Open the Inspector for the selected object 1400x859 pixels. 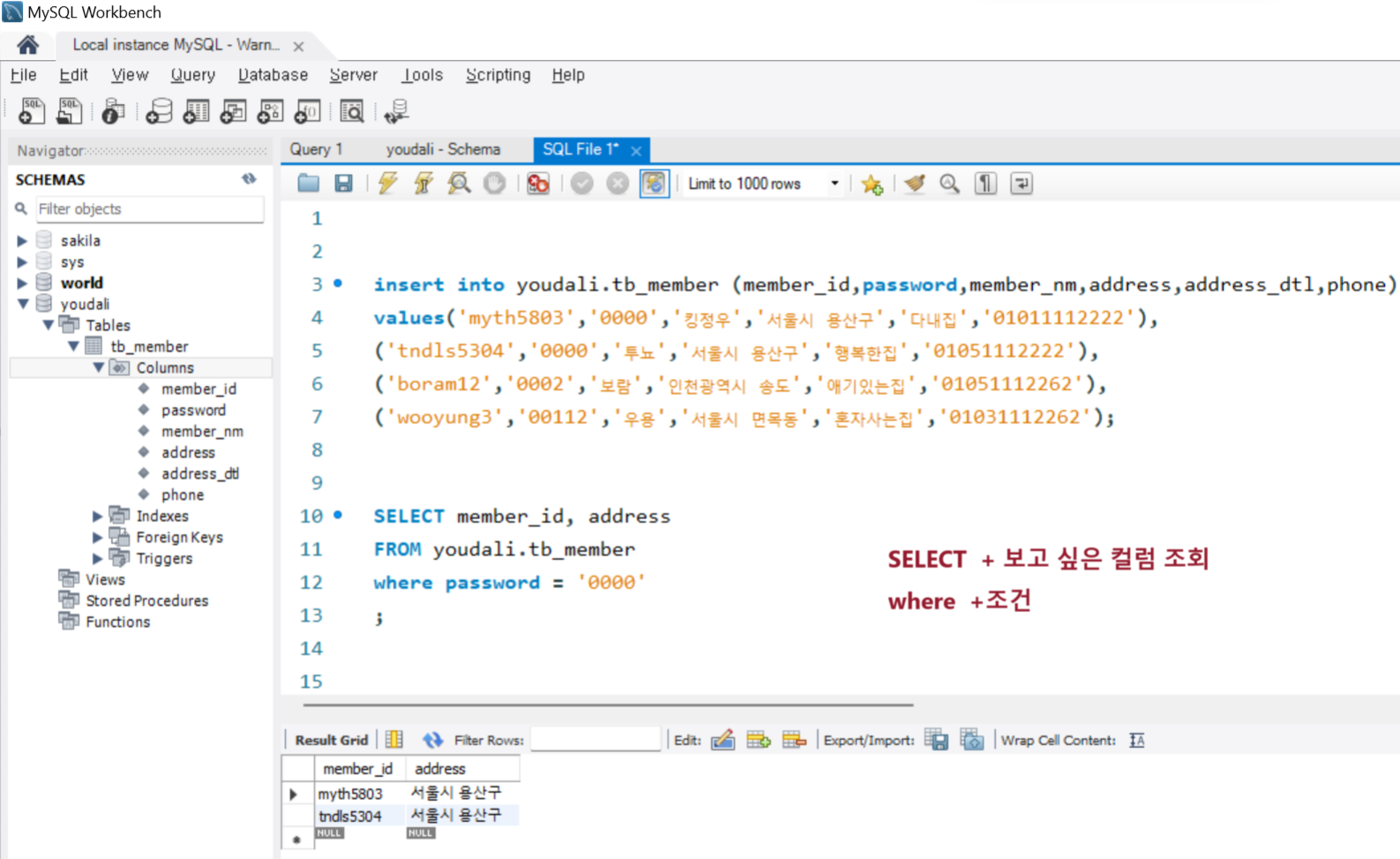(113, 111)
